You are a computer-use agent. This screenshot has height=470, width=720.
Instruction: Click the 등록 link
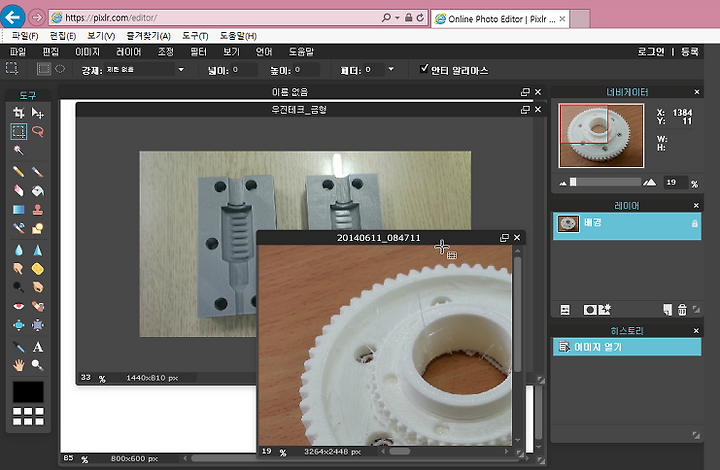point(690,52)
